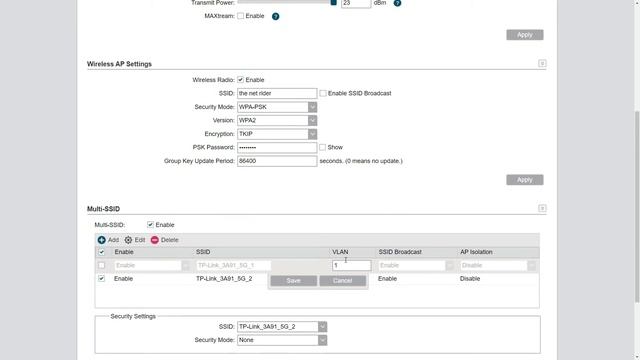Click the Group Key Update Period field
The image size is (640, 360).
277,161
